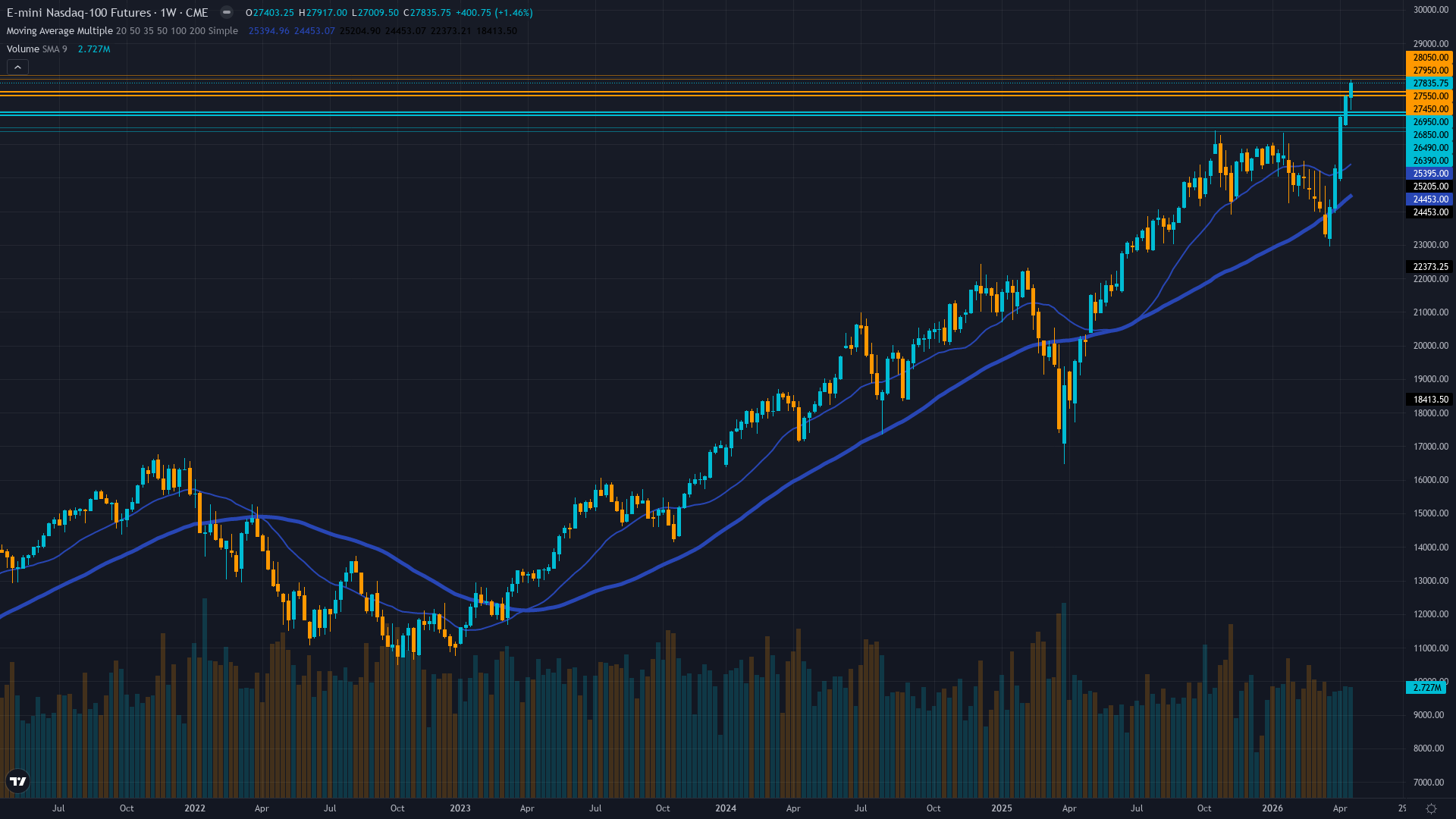Open the TradingView logo at chart bottom
Image resolution: width=1456 pixels, height=819 pixels.
point(17,781)
